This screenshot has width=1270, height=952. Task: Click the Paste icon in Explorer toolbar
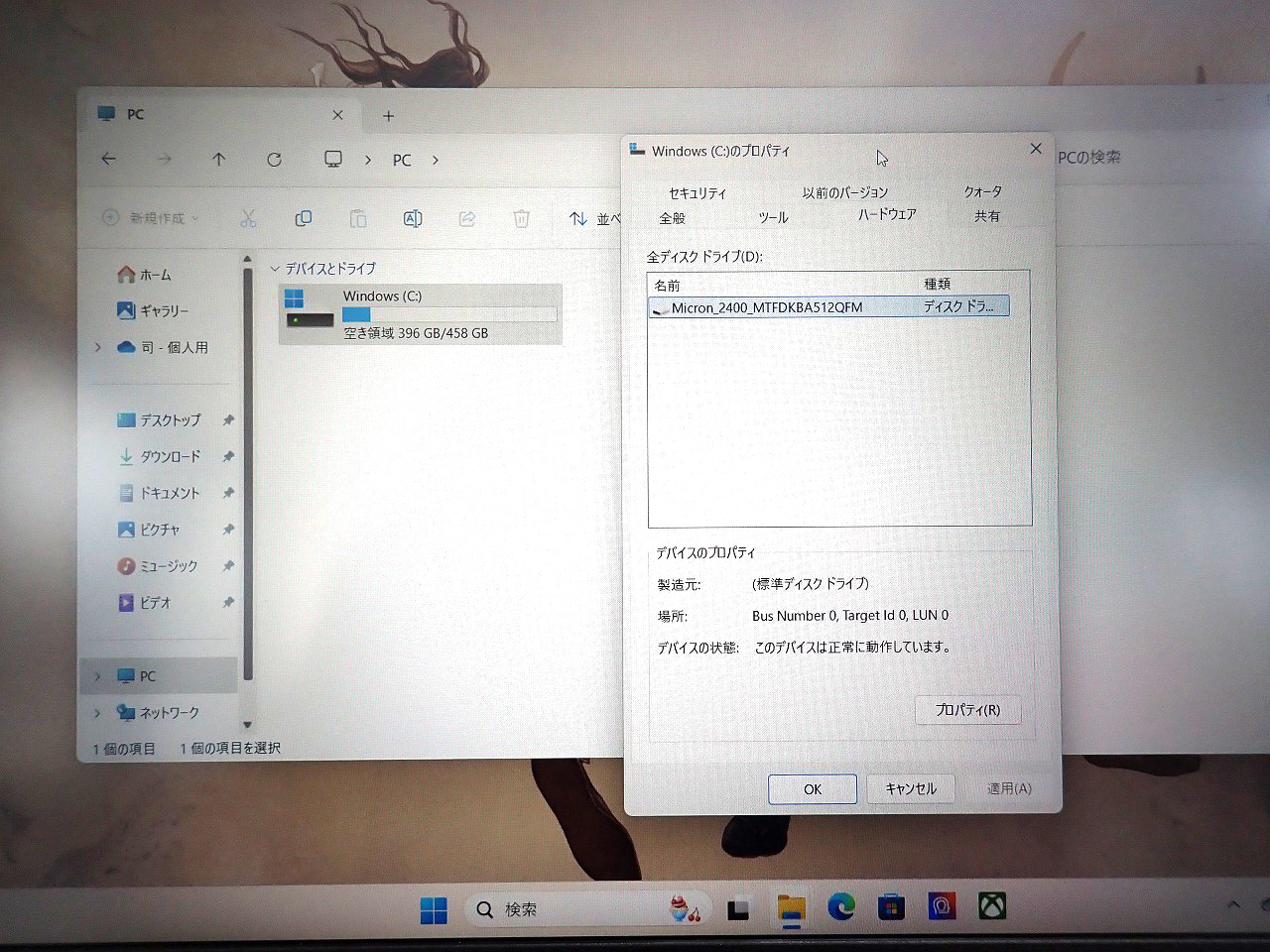tap(358, 218)
